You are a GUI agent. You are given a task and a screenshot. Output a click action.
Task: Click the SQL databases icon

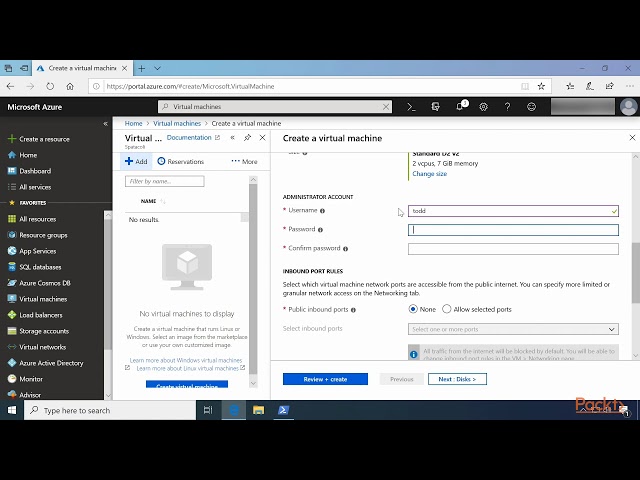pos(12,267)
